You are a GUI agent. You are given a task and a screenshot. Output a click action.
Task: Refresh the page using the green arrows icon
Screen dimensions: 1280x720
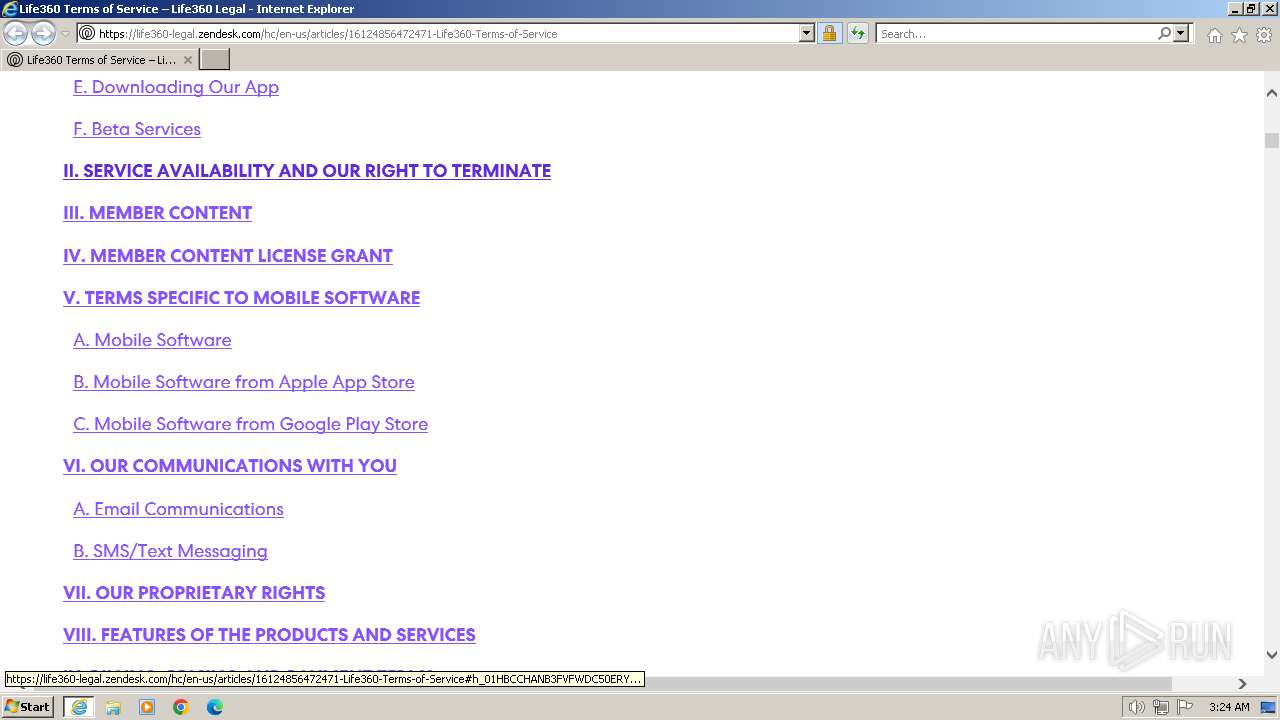857,33
